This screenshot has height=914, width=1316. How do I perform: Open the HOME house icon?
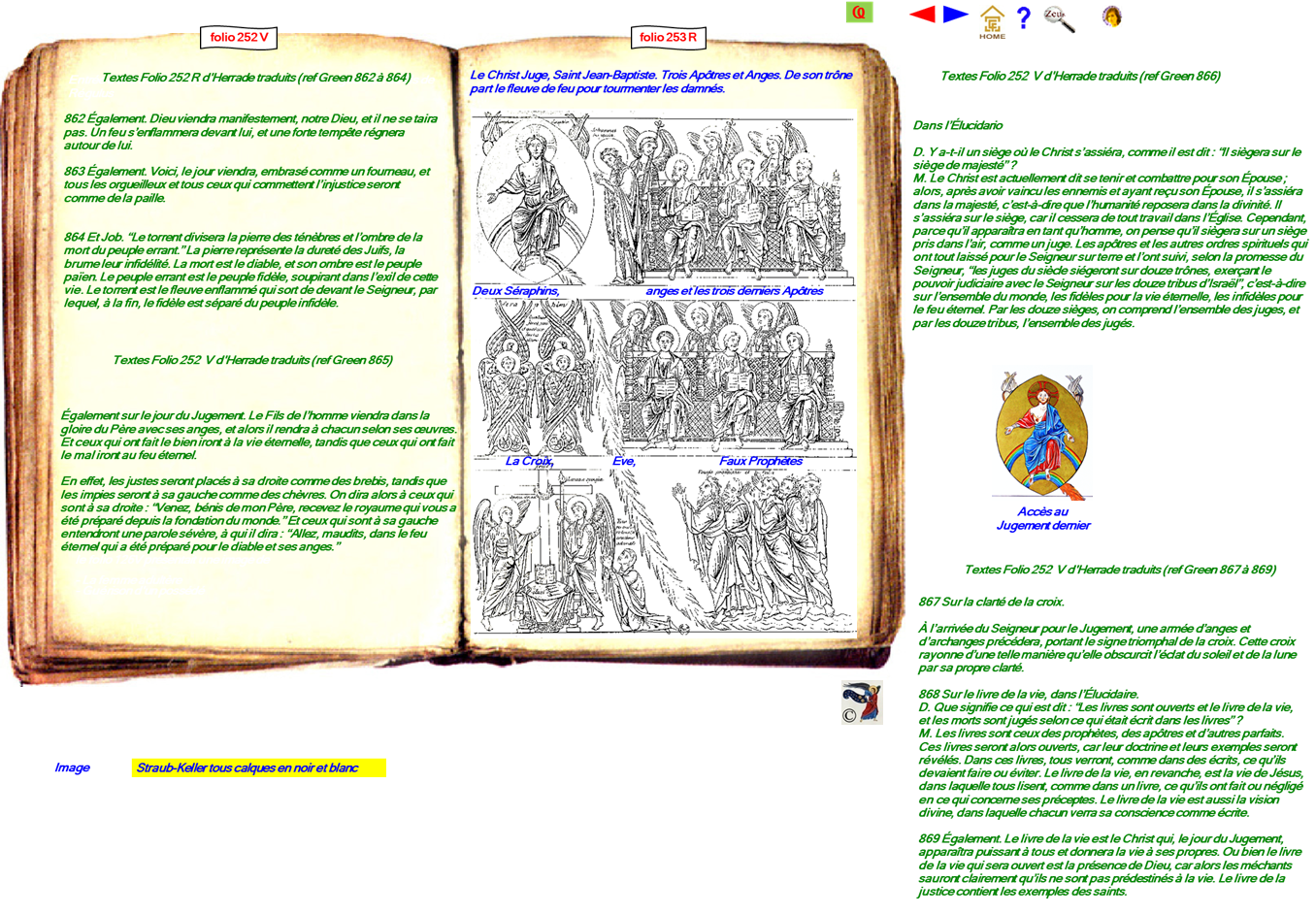[x=992, y=21]
